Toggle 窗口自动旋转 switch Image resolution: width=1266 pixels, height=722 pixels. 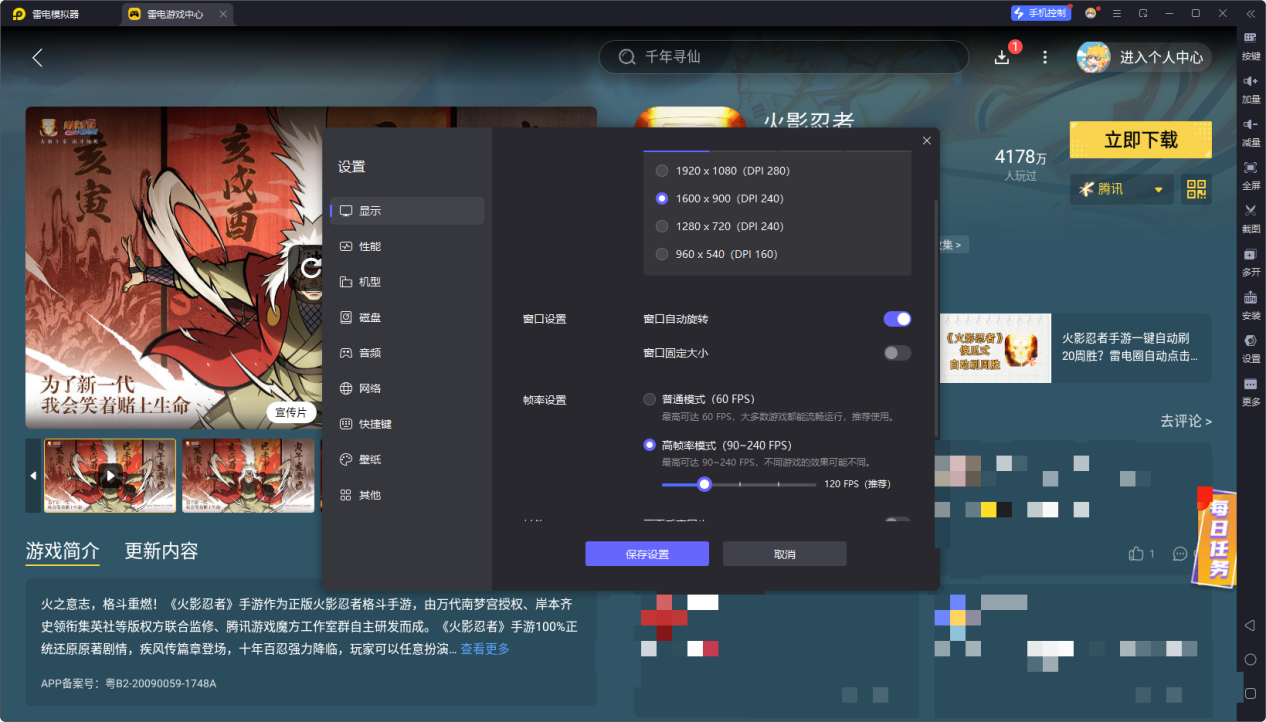(897, 319)
